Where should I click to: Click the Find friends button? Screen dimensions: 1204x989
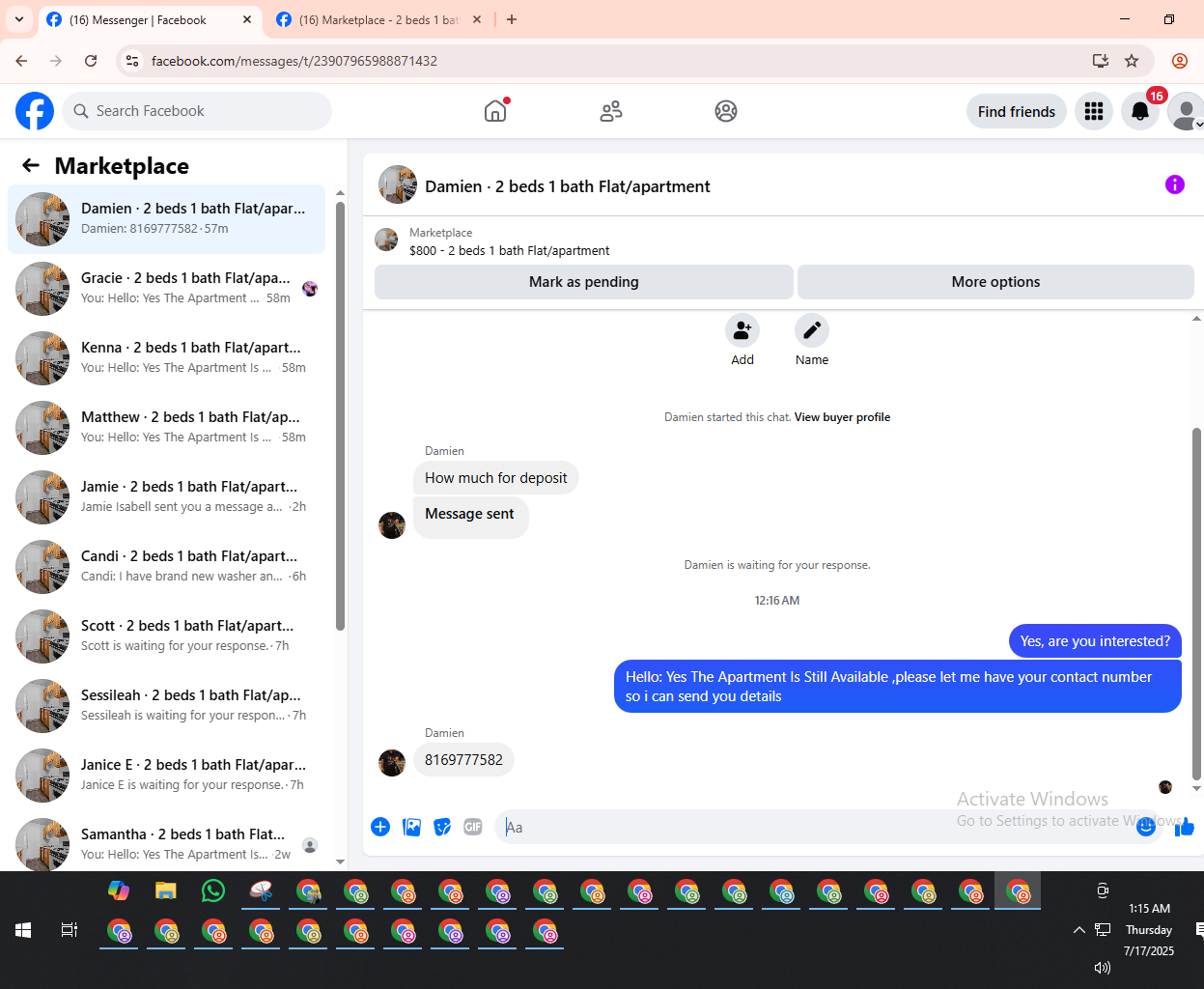(x=1017, y=111)
